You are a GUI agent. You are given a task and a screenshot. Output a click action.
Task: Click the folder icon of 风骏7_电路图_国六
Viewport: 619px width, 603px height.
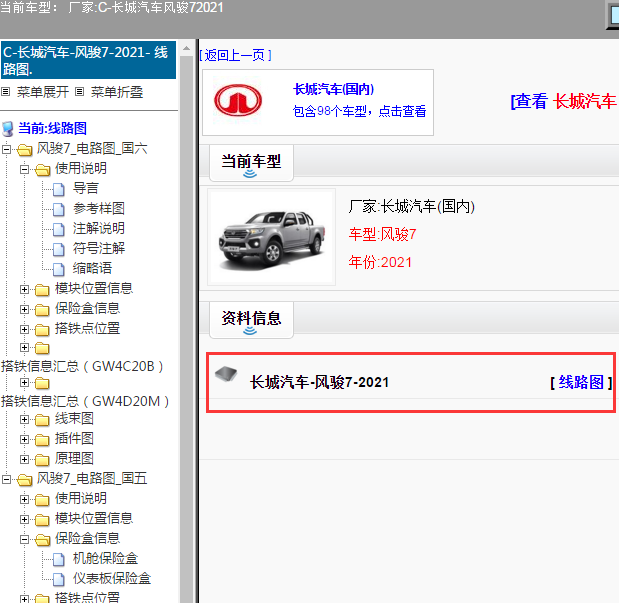(24, 150)
